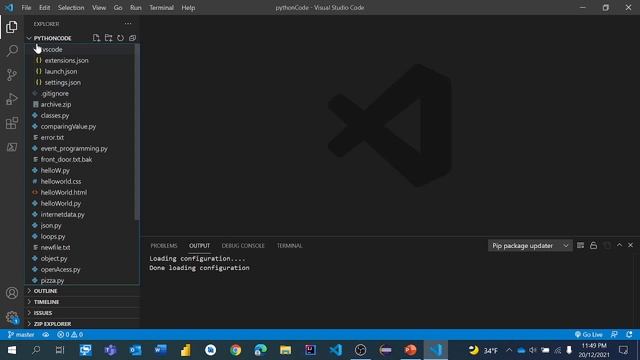
Task: Collapse all folders in Explorer
Action: point(132,38)
